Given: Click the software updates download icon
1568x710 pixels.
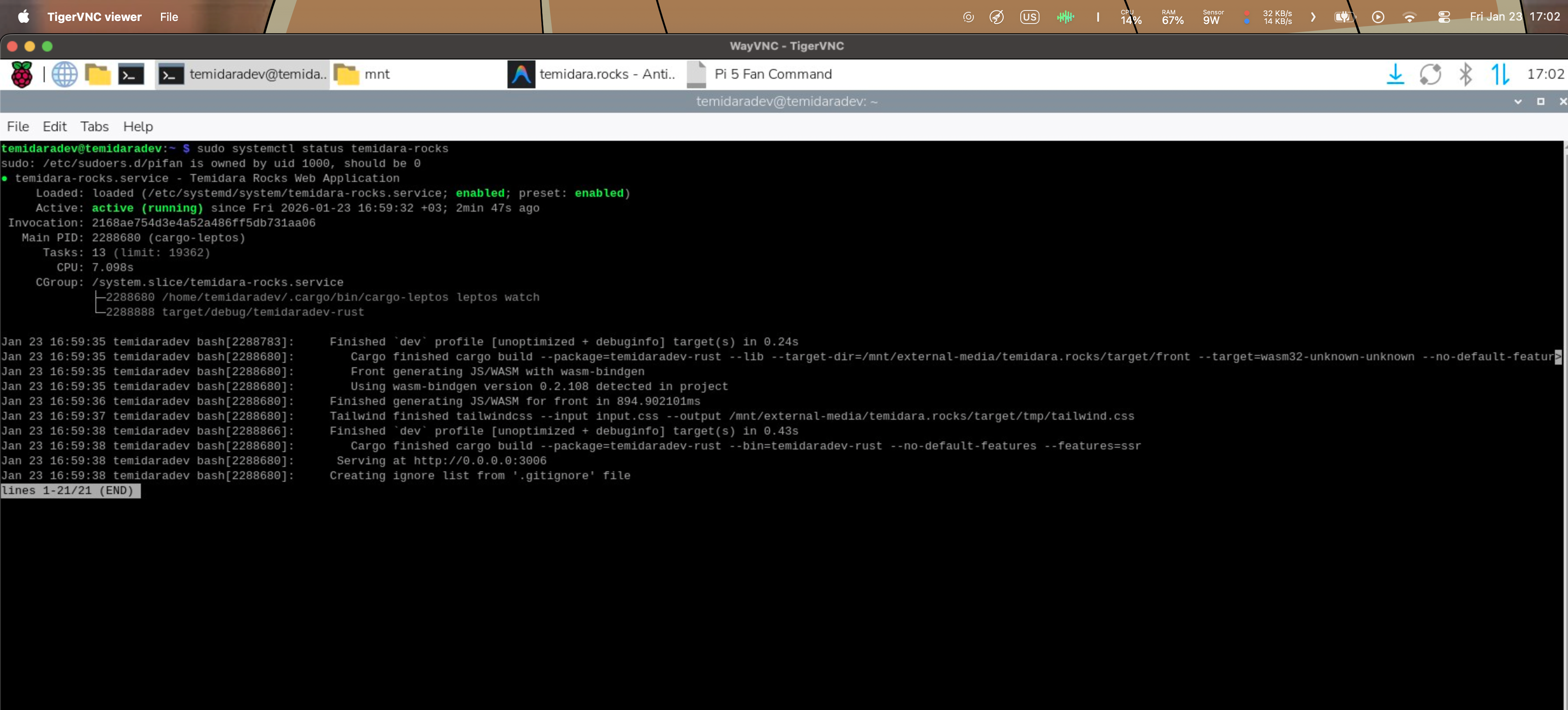Looking at the screenshot, I should click(1395, 74).
